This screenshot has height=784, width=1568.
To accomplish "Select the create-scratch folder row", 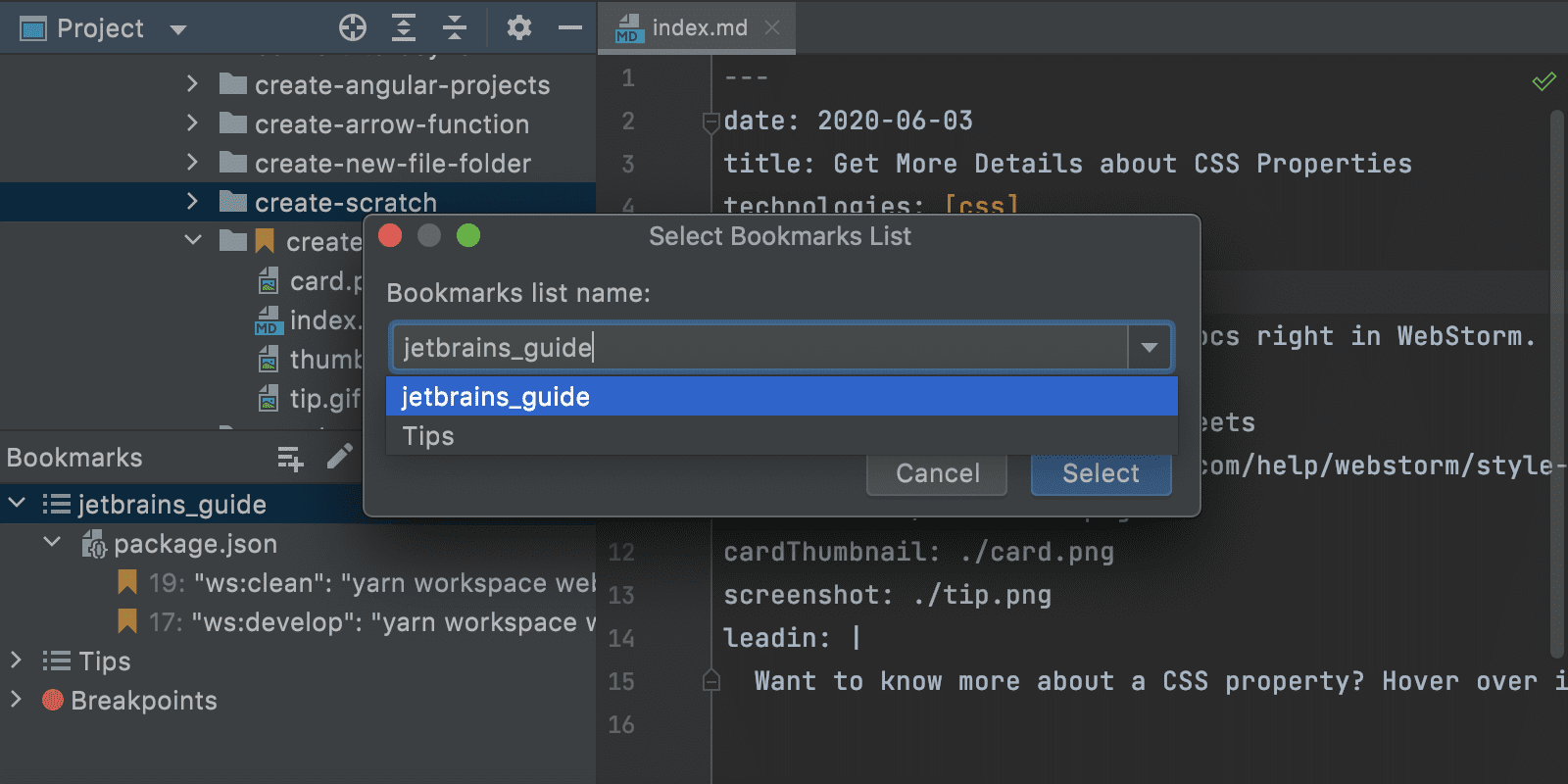I will click(x=298, y=202).
